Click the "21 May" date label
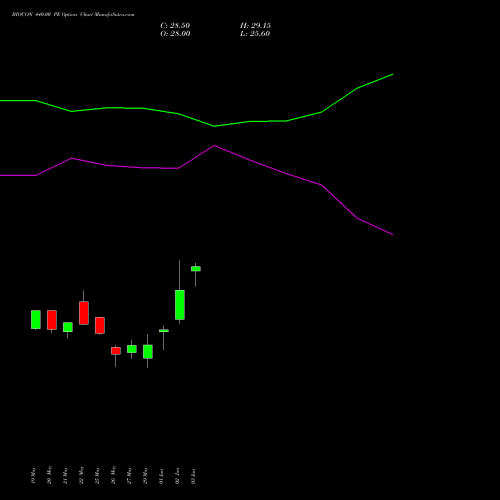 pos(65,475)
